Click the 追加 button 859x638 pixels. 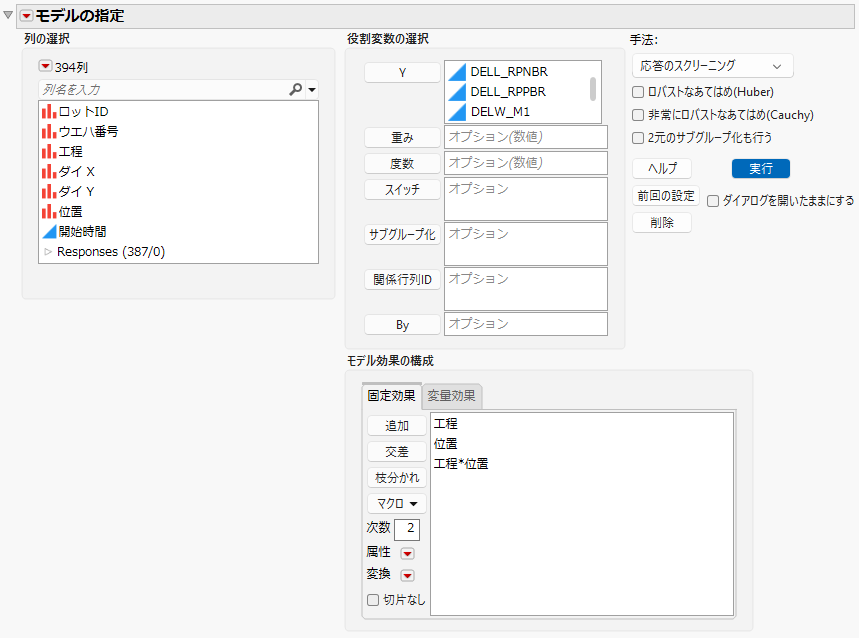(397, 426)
